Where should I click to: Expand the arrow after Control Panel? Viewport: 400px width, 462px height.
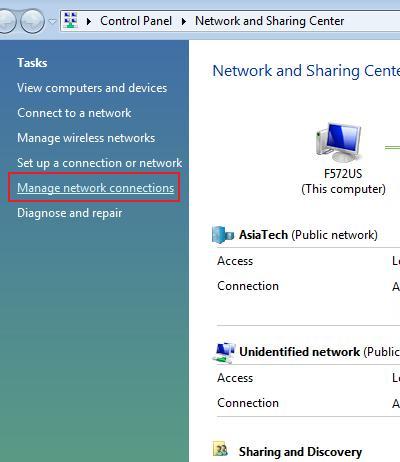pos(184,21)
